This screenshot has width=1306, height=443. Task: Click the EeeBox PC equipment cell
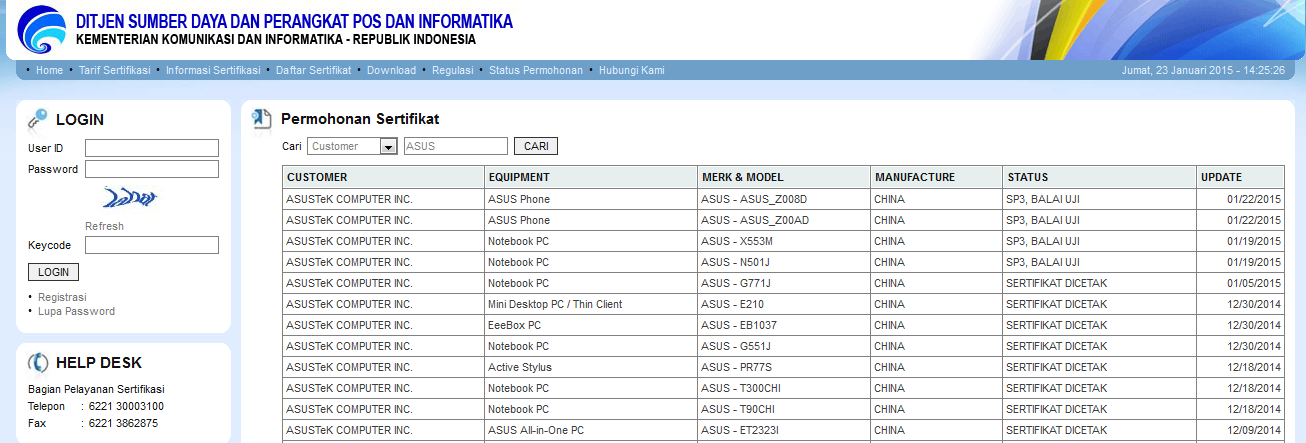coord(591,325)
